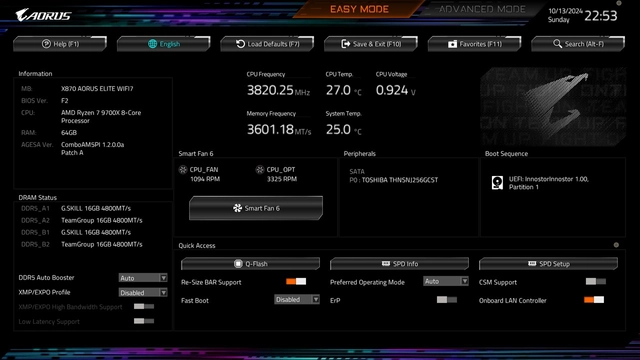
Task: Click the Quick Access settings dot icon
Action: click(616, 245)
